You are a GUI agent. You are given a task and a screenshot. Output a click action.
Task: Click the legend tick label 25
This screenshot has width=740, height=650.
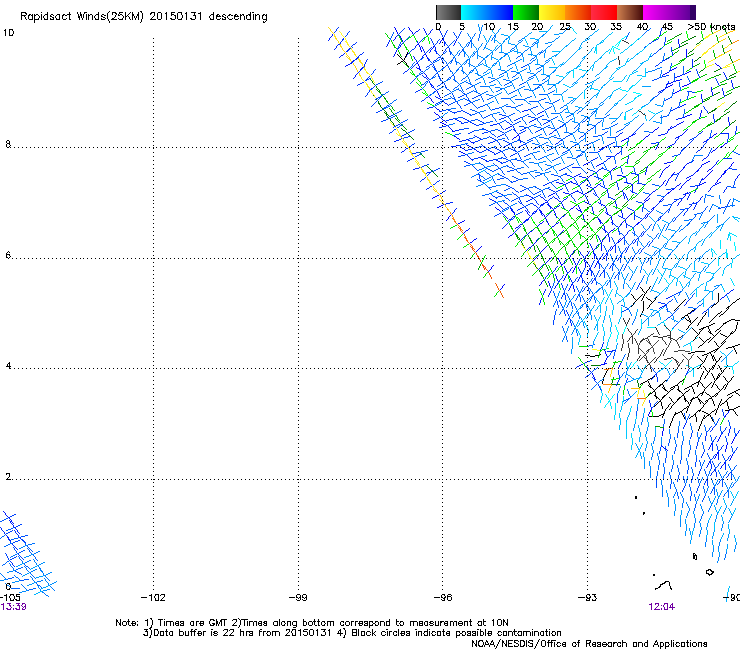click(x=565, y=27)
